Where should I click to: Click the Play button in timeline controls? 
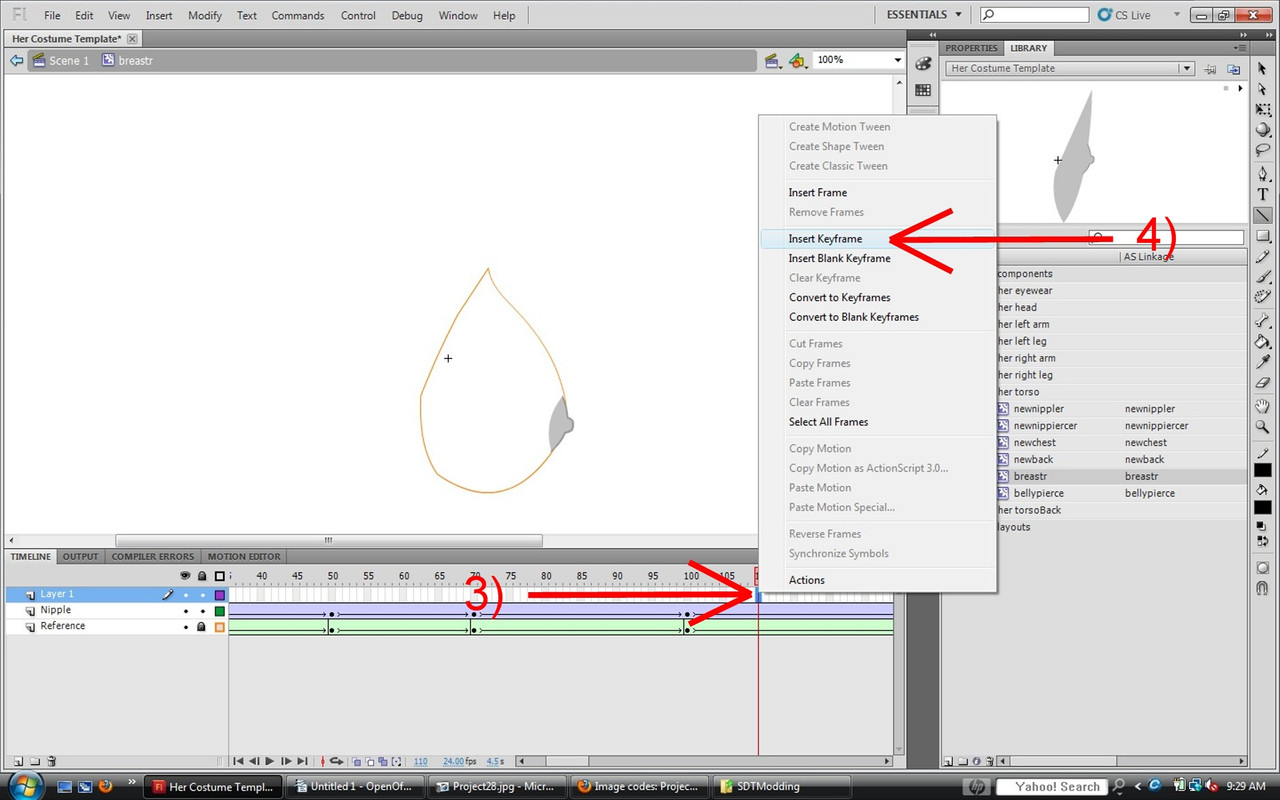pos(270,762)
